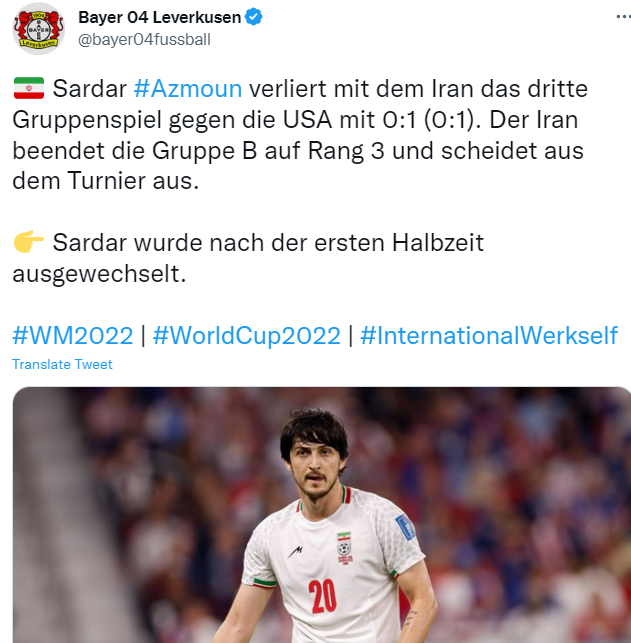Click the blue sleeve patch on the jersey

405,527
